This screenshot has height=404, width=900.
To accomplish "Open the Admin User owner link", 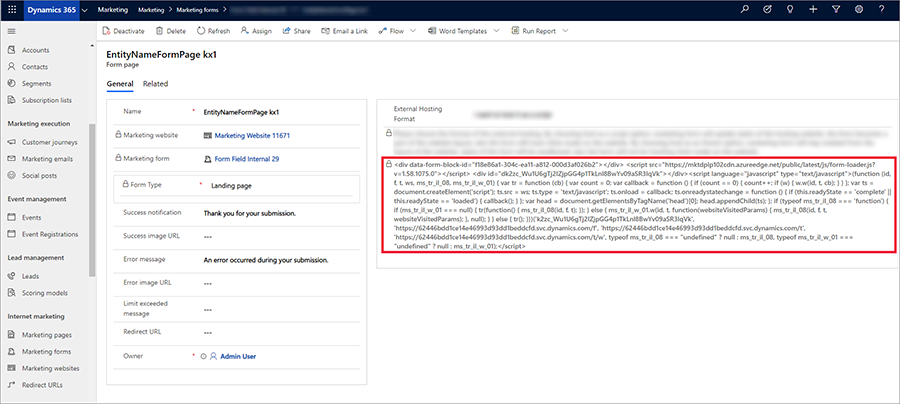I will [x=238, y=356].
